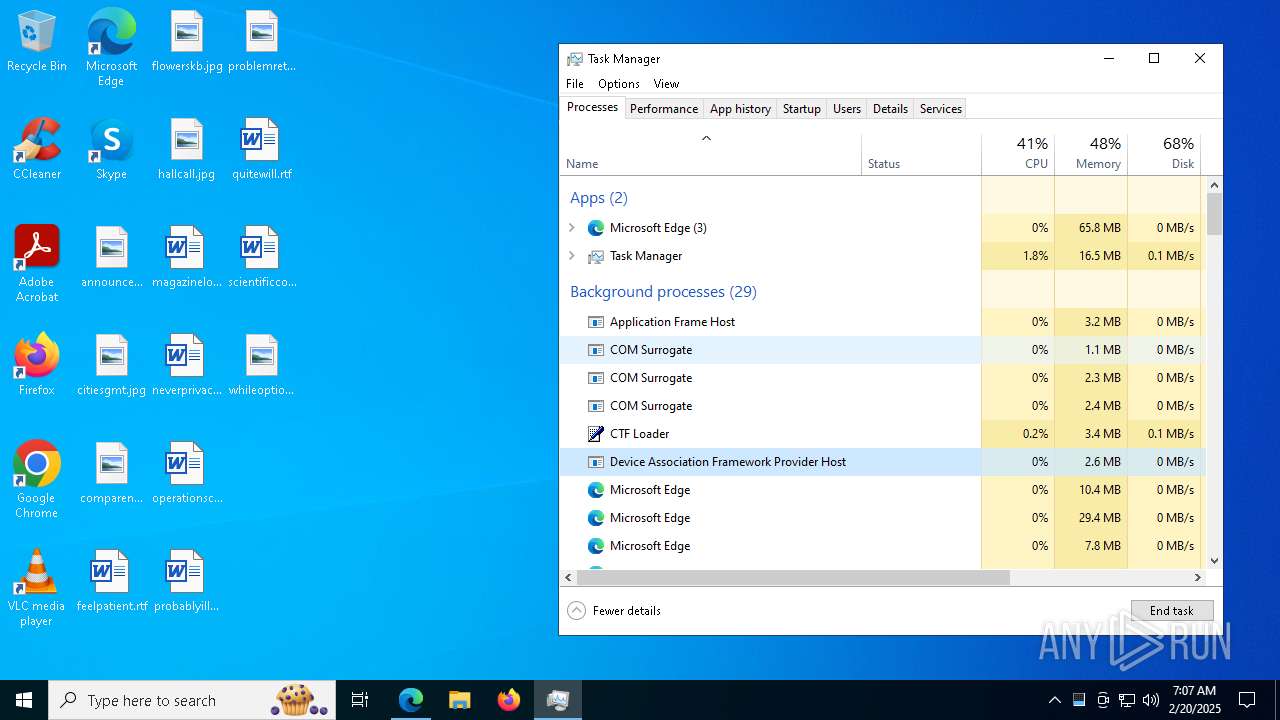Switch to the Performance tab
The height and width of the screenshot is (720, 1280).
coord(664,109)
